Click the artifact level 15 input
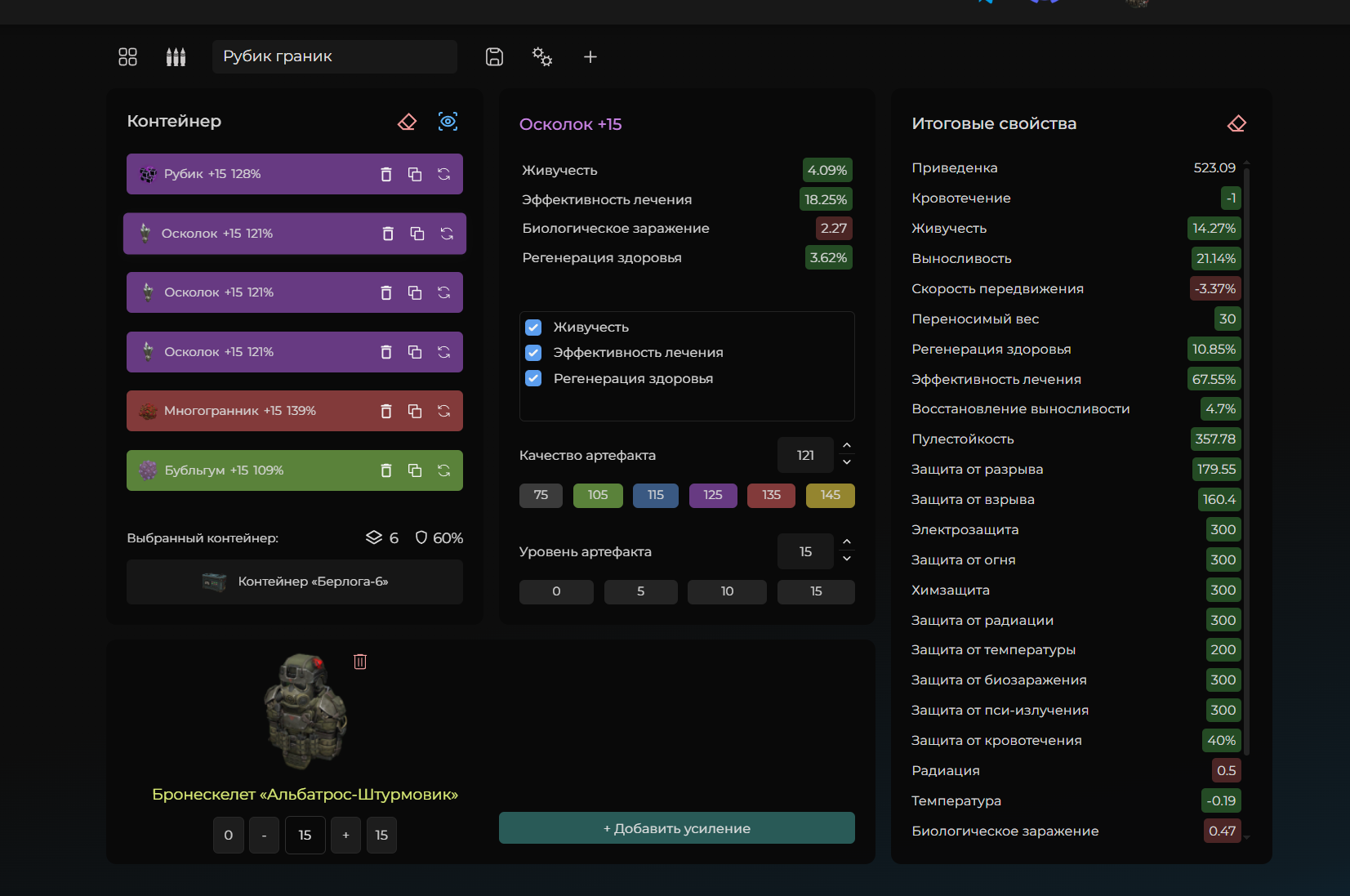Screen dimensions: 1350x896 (805, 551)
